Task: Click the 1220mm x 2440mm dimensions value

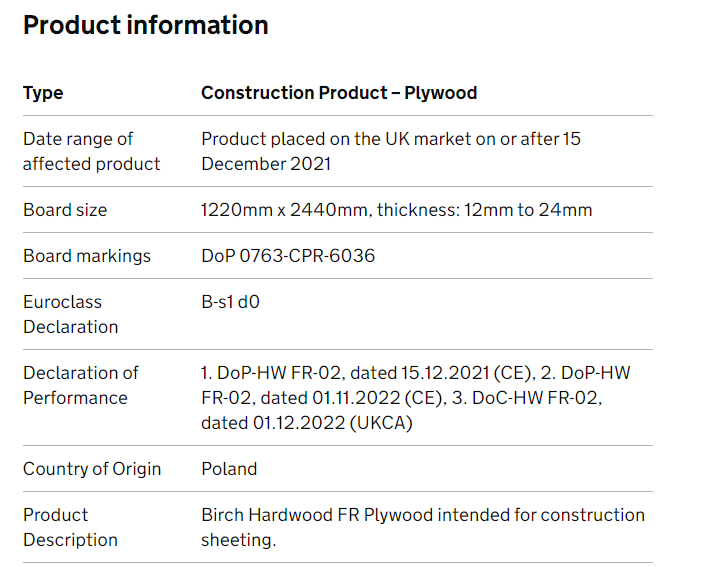Action: pos(285,210)
